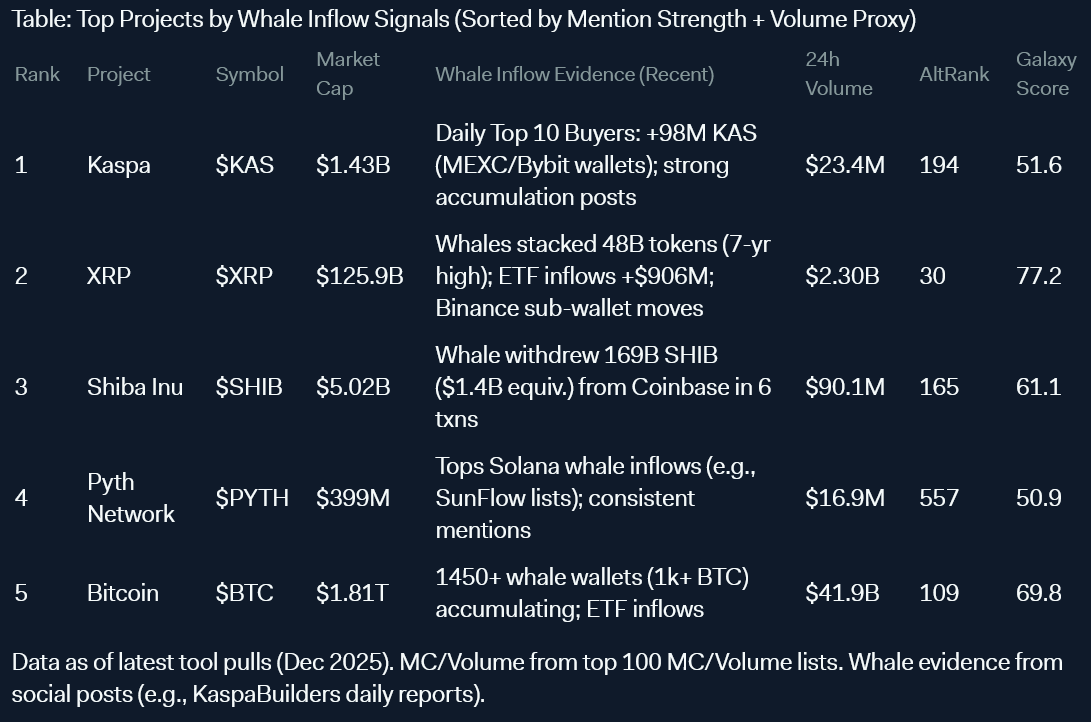Select XRP Galaxy Score 77.2
Screen dimensions: 1091x722
1038,276
